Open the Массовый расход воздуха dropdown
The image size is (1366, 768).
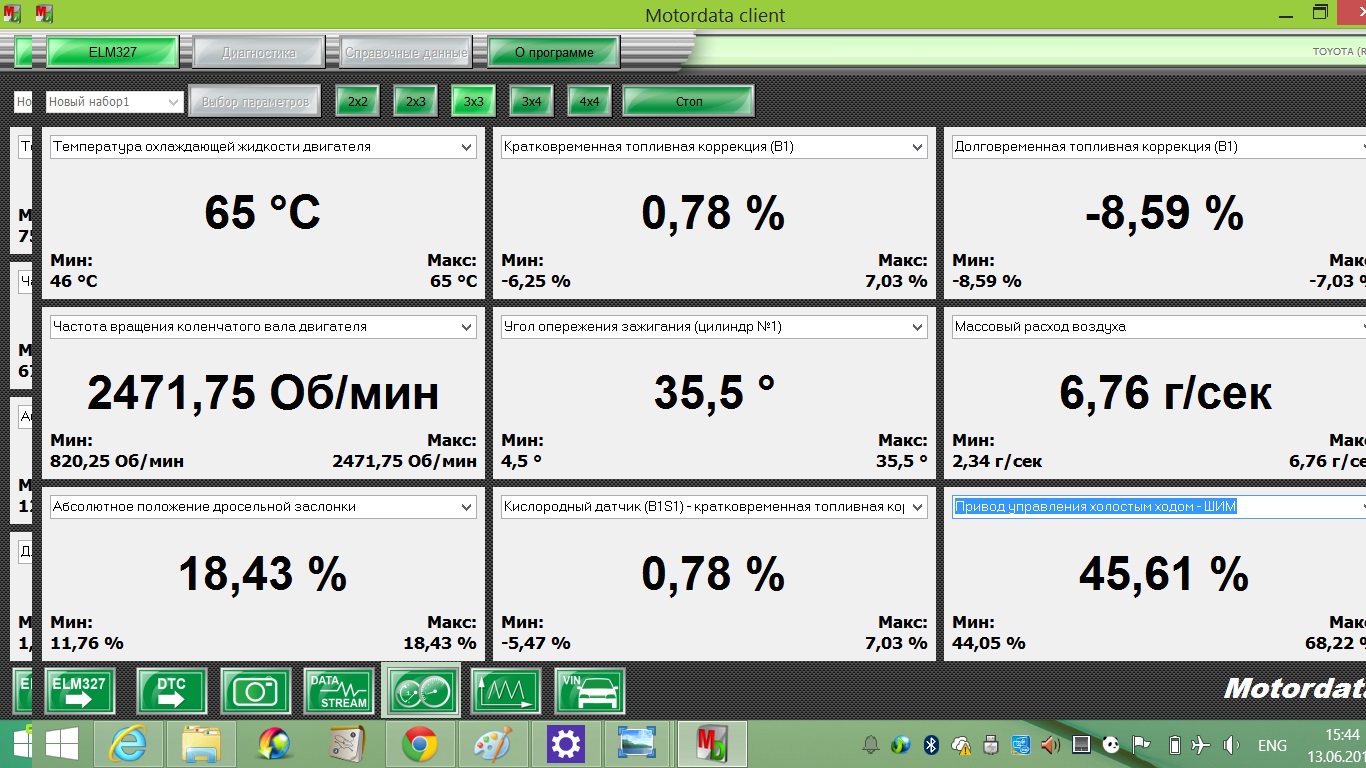[1158, 327]
